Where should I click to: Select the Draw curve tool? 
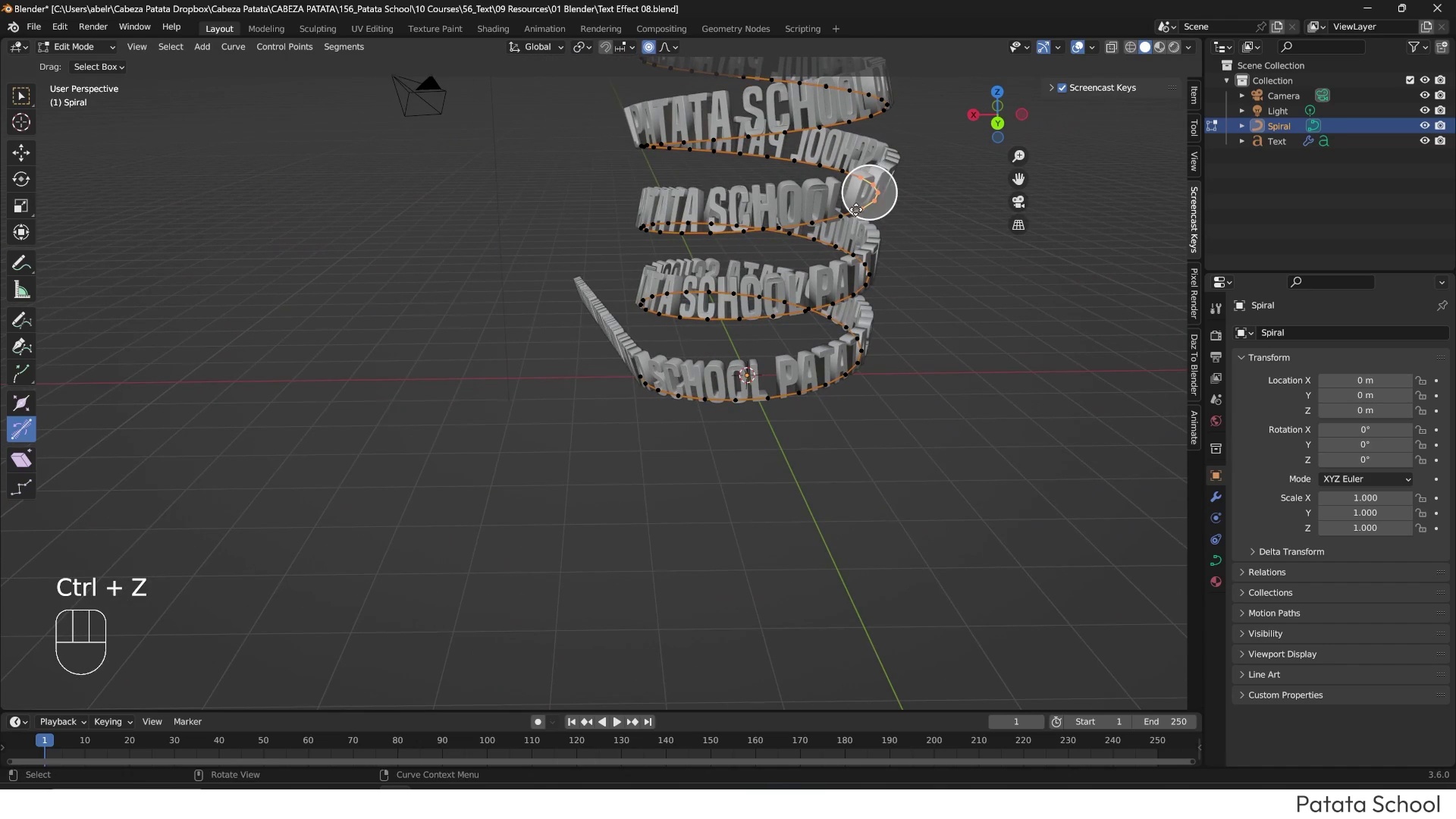point(21,320)
